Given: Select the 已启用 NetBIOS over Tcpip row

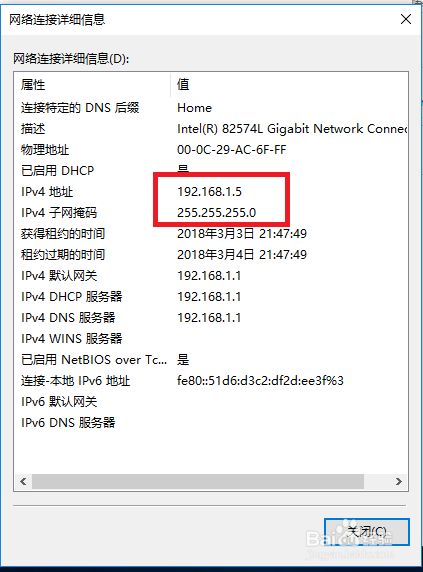Looking at the screenshot, I should pos(211,360).
